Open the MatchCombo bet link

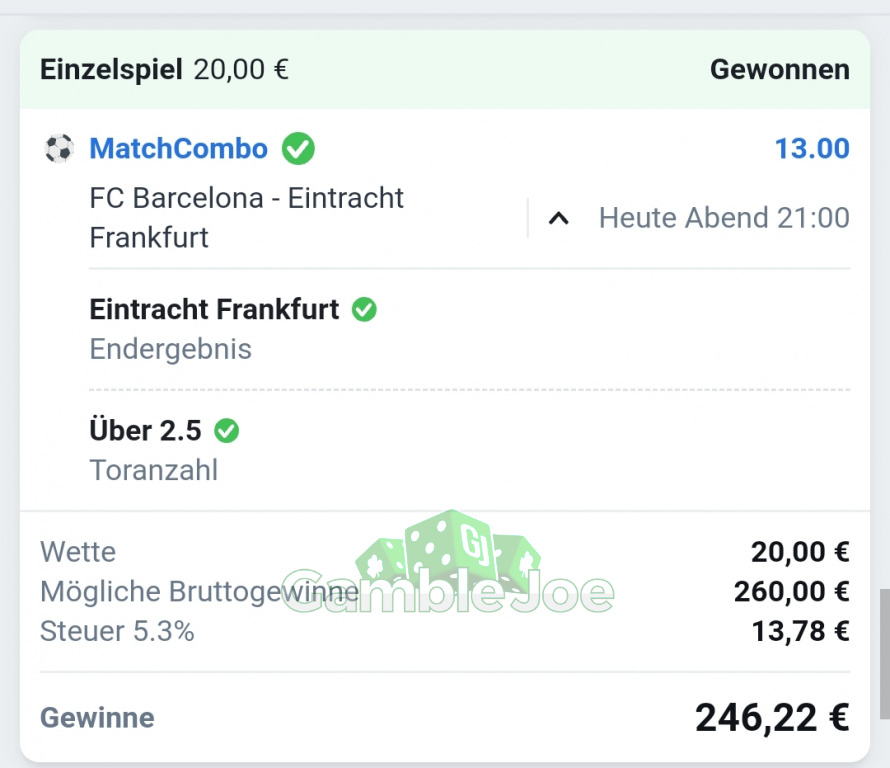(178, 149)
